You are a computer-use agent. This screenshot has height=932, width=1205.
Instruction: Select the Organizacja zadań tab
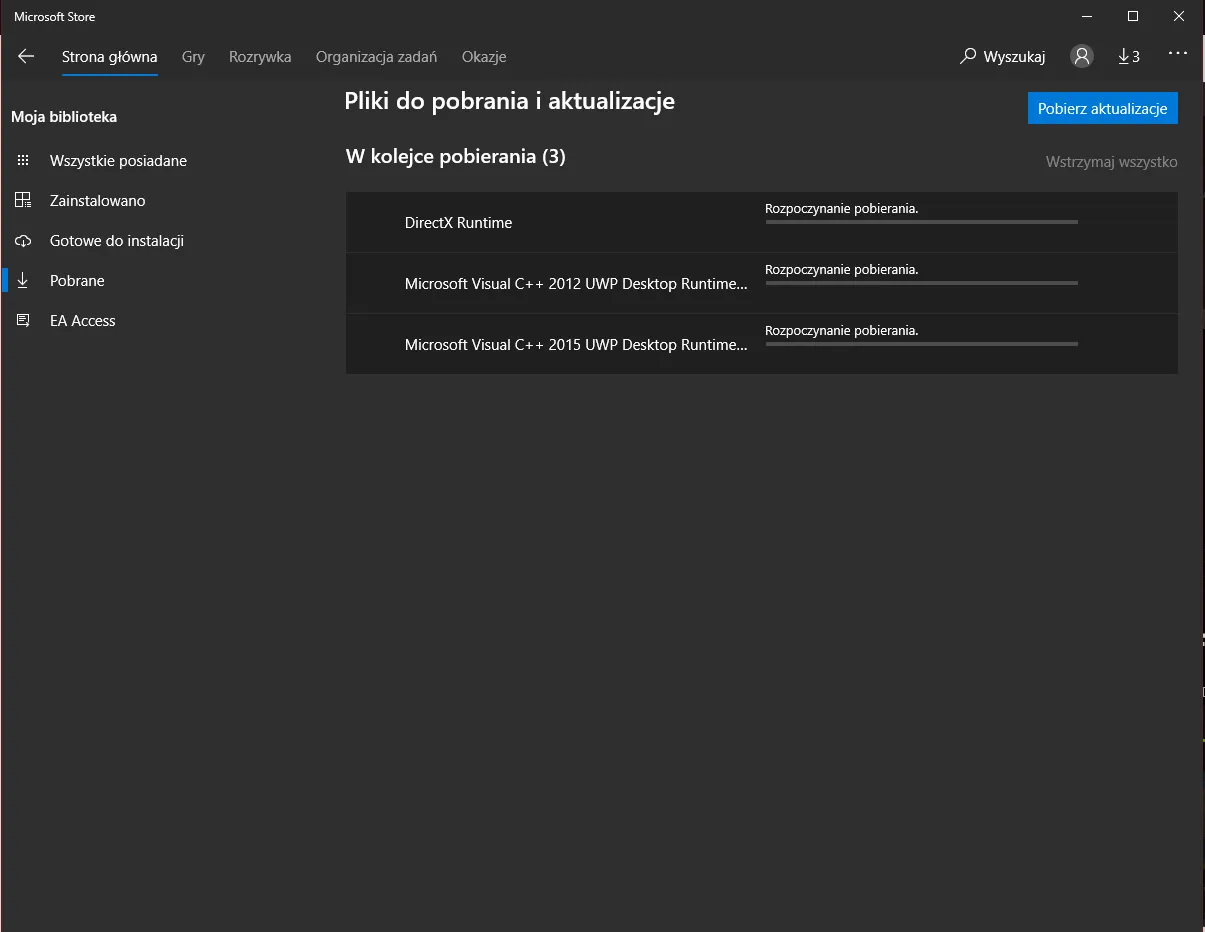pos(376,57)
